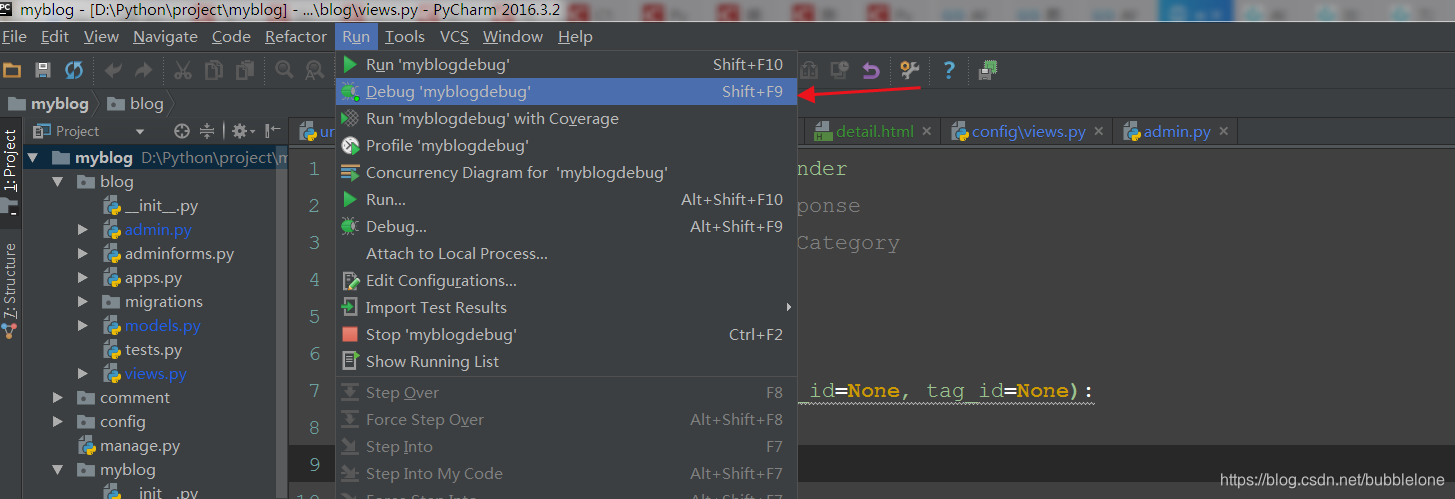Open the Navigate menu
The height and width of the screenshot is (499, 1455).
pyautogui.click(x=165, y=37)
